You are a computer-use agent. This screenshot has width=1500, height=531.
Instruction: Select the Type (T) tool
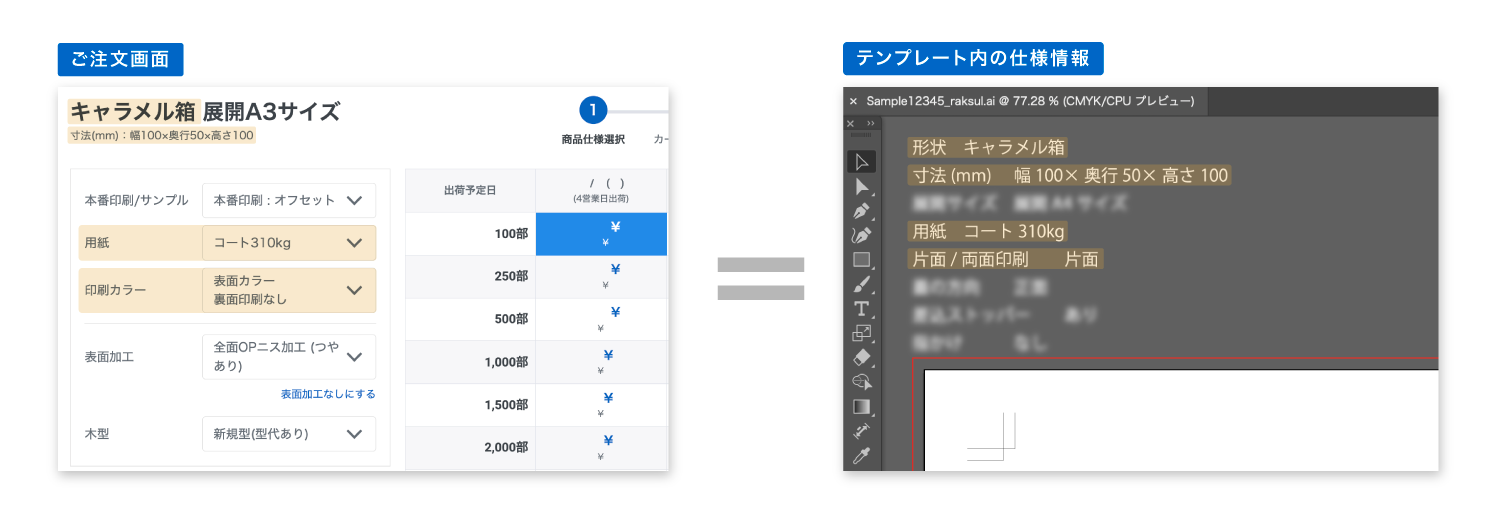(x=861, y=308)
